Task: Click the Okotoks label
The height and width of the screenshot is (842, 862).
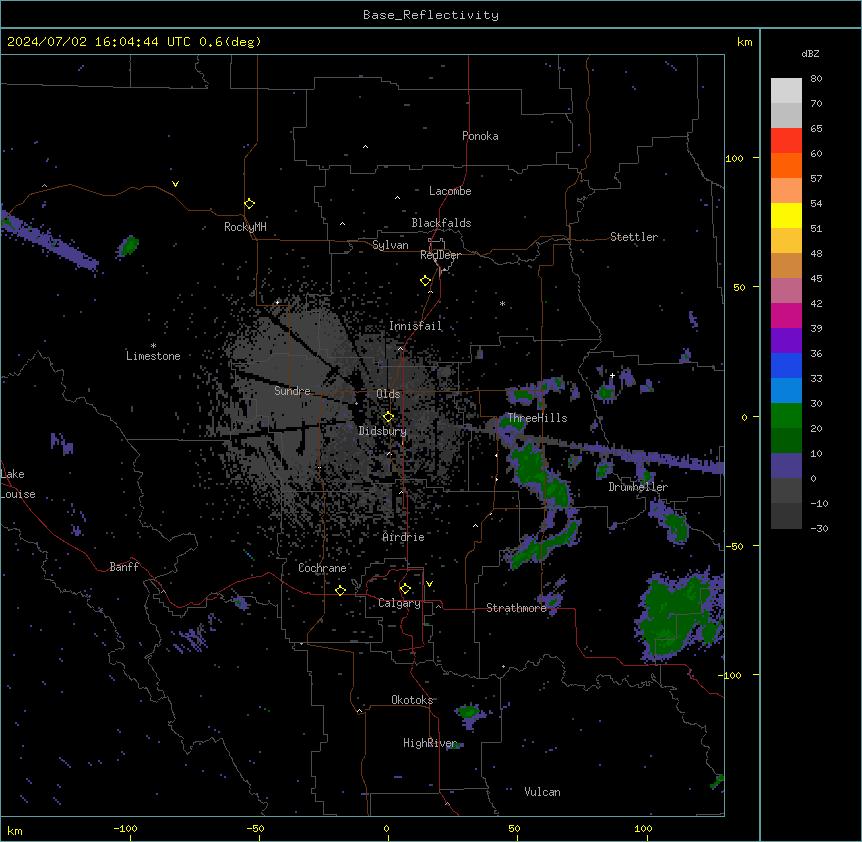Action: pos(412,700)
